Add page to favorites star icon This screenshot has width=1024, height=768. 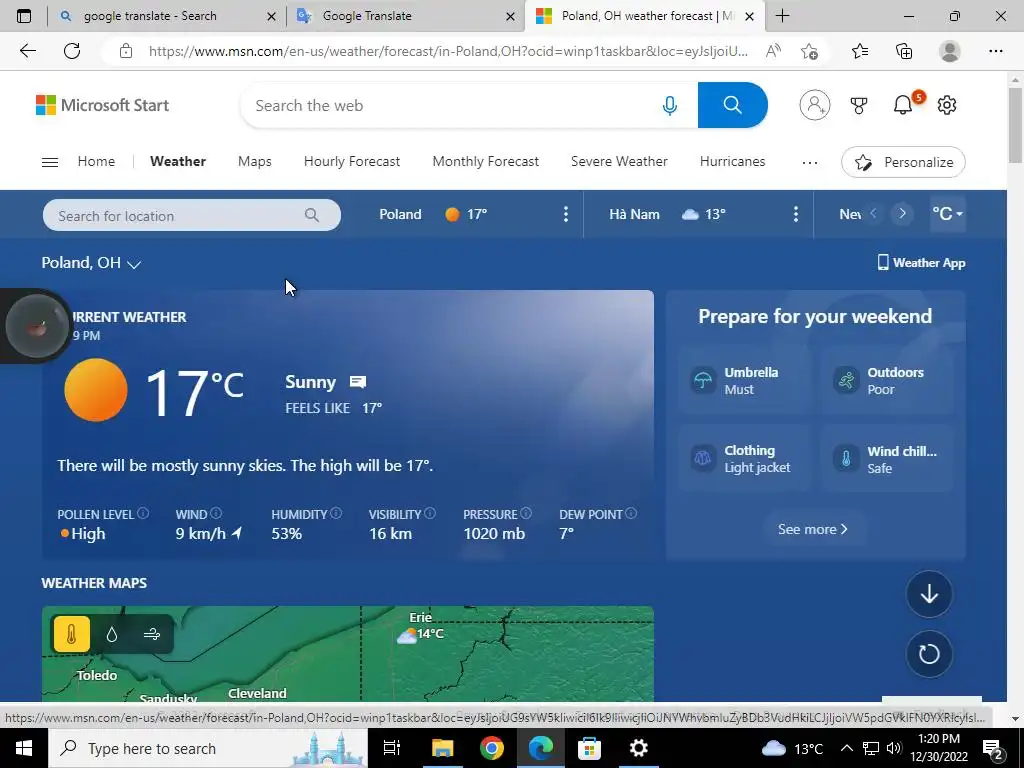(x=809, y=51)
